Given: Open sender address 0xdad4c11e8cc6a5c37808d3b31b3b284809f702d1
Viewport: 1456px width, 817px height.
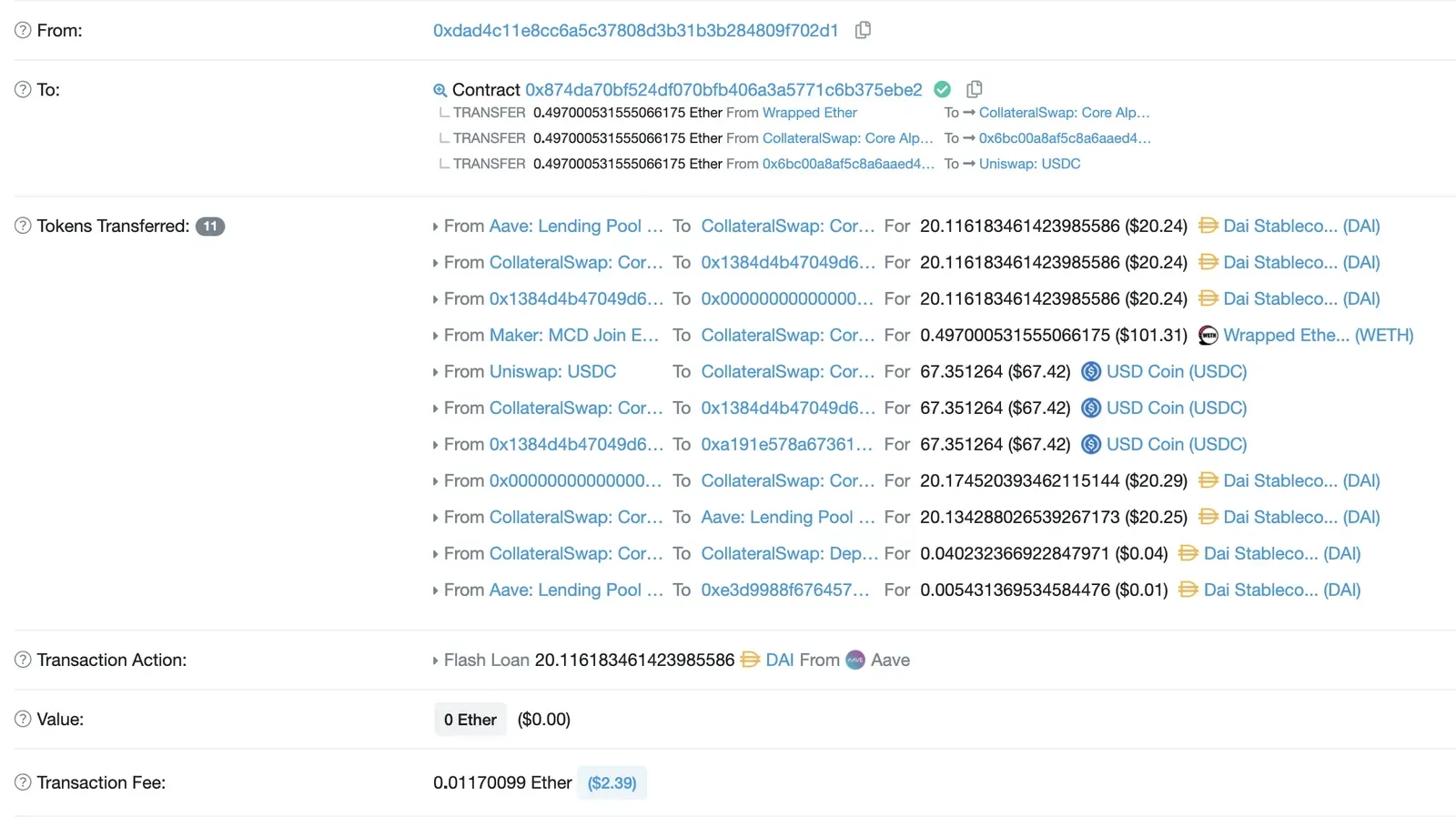Looking at the screenshot, I should click(x=635, y=30).
